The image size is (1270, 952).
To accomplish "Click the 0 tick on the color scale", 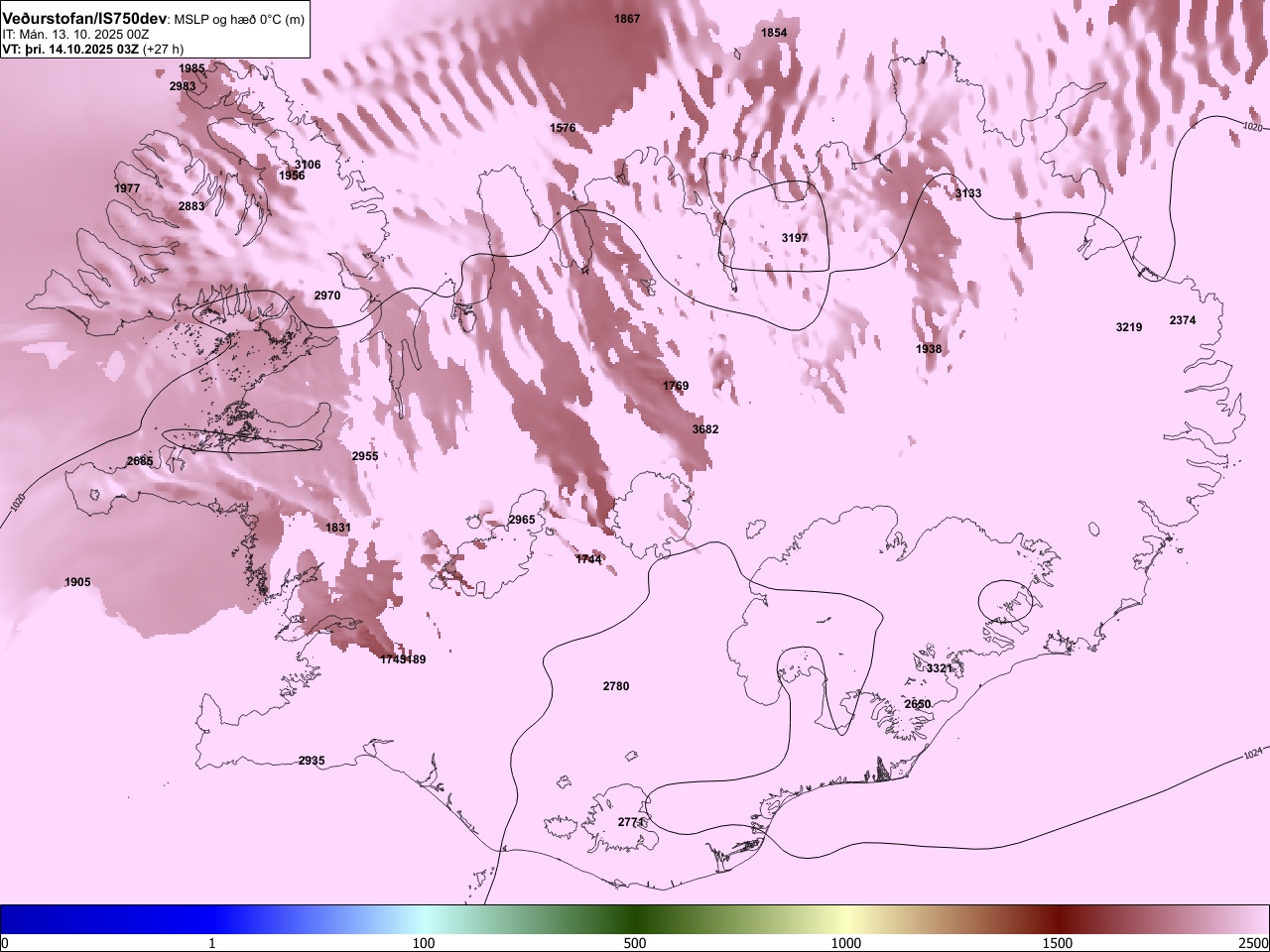I will pyautogui.click(x=4, y=942).
